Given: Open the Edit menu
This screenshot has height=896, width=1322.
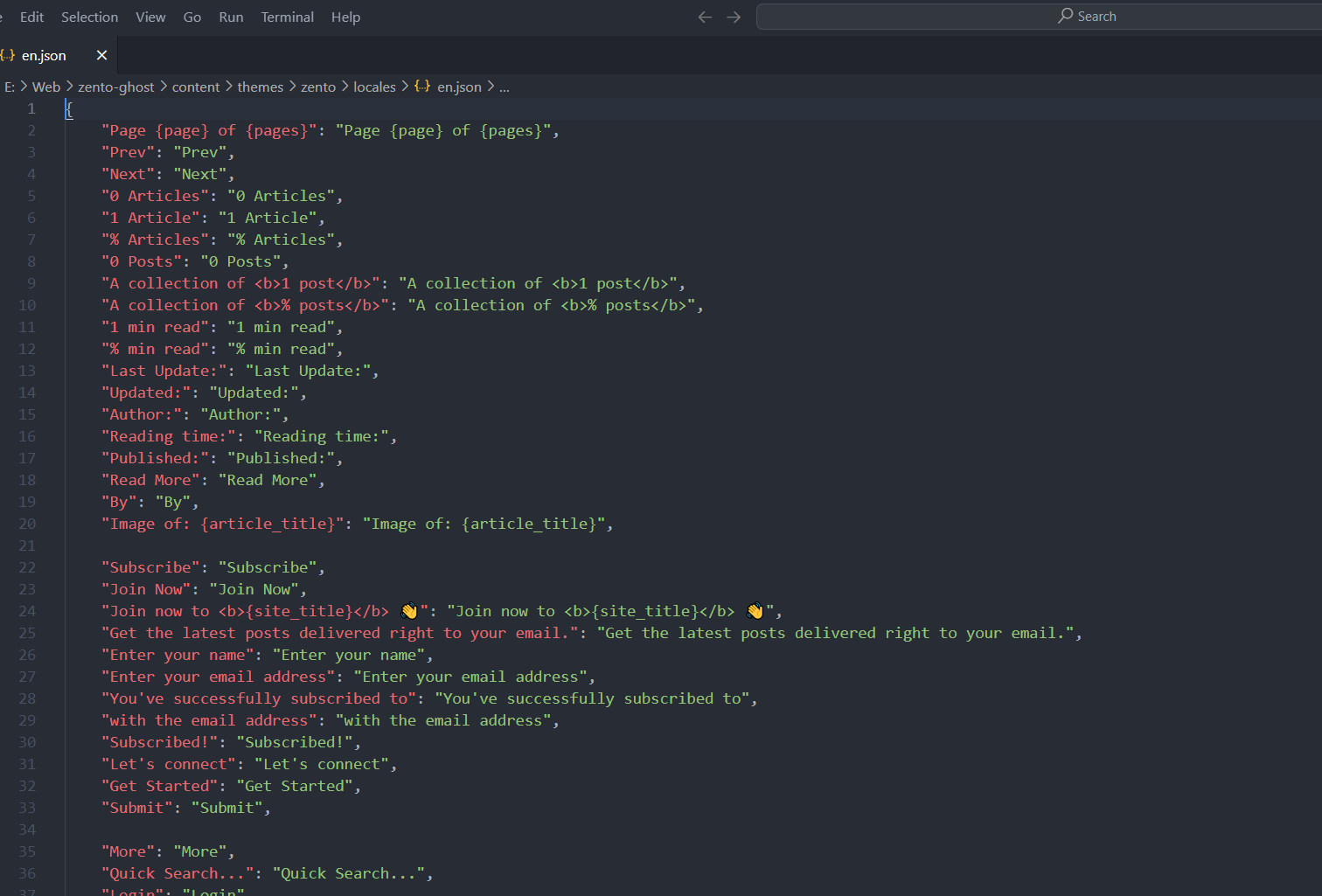Looking at the screenshot, I should coord(31,17).
